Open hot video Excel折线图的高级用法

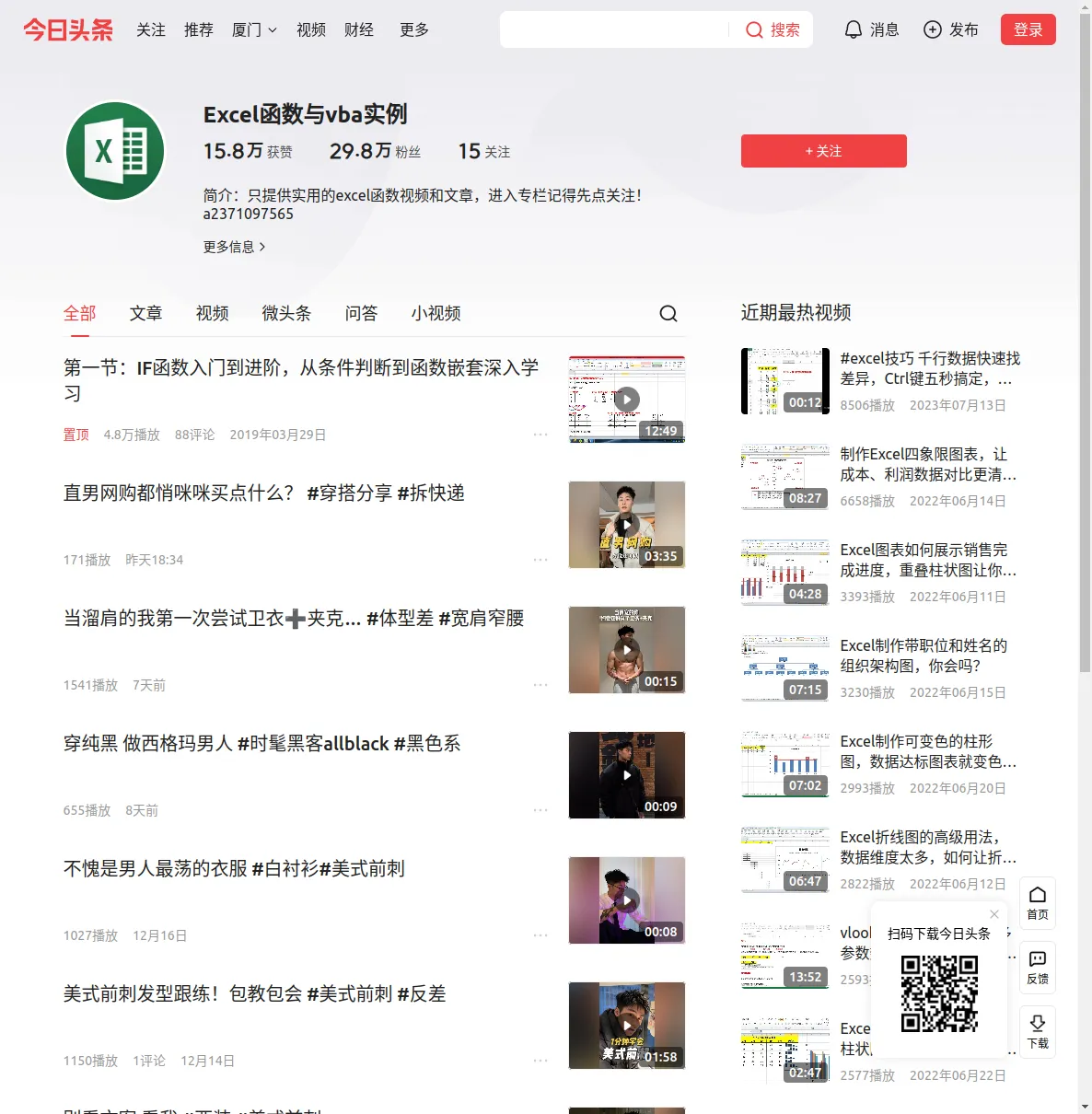(928, 847)
